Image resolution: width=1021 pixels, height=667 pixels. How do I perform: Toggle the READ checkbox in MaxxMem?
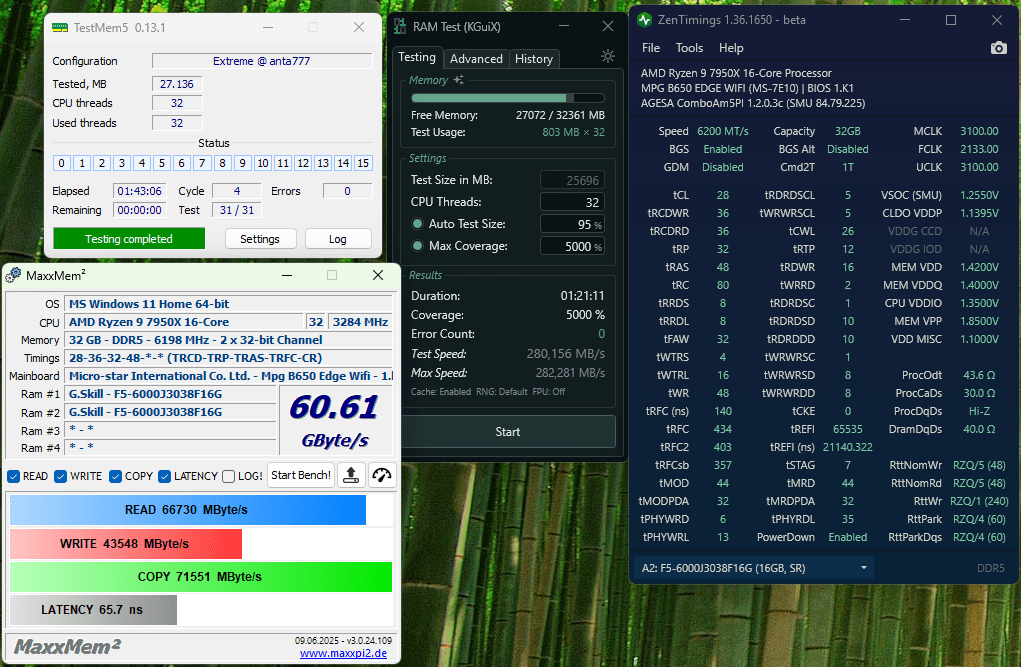click(13, 476)
